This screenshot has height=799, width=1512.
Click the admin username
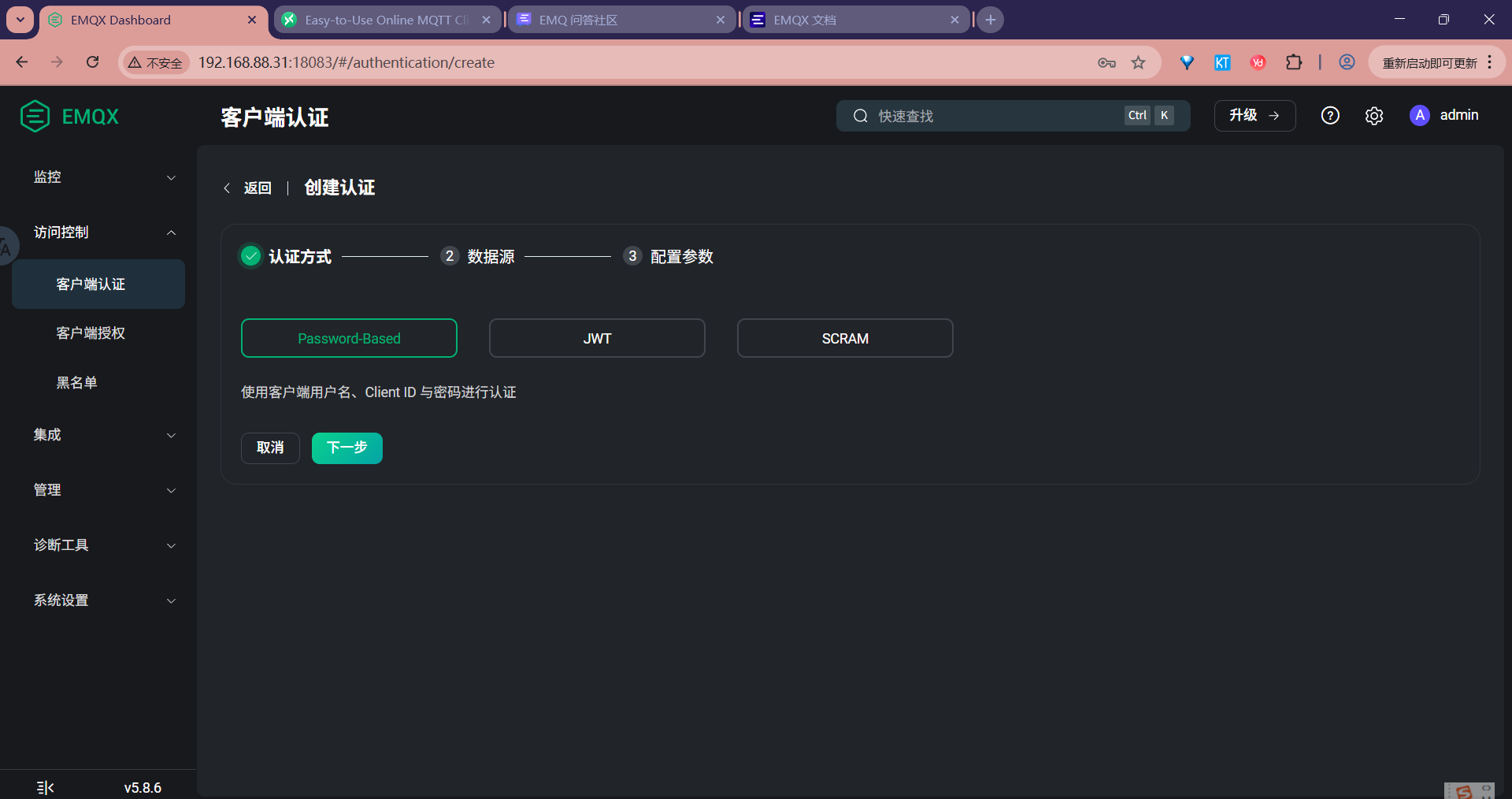point(1459,115)
